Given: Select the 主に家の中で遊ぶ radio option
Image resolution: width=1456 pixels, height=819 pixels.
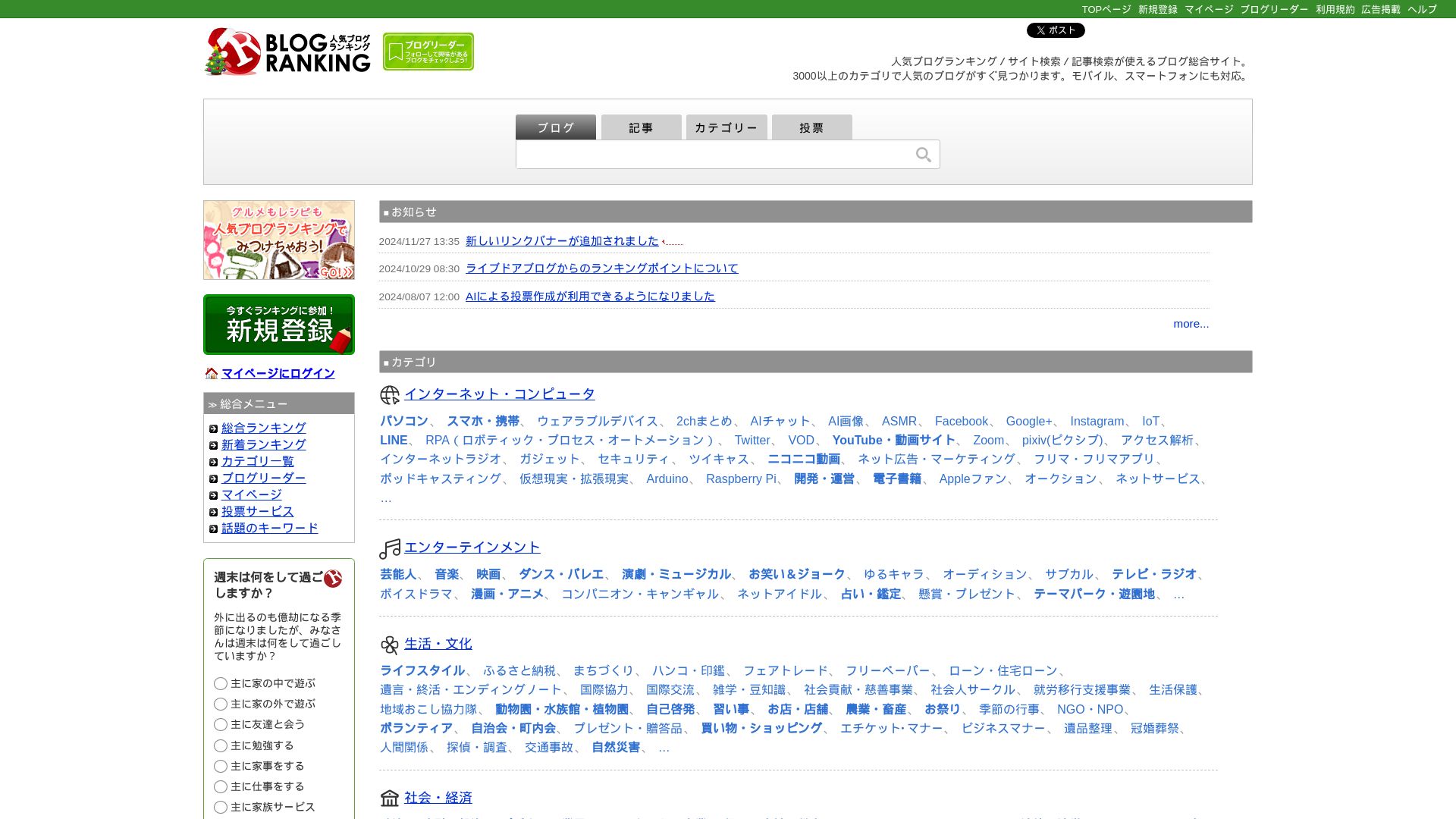Looking at the screenshot, I should (221, 684).
